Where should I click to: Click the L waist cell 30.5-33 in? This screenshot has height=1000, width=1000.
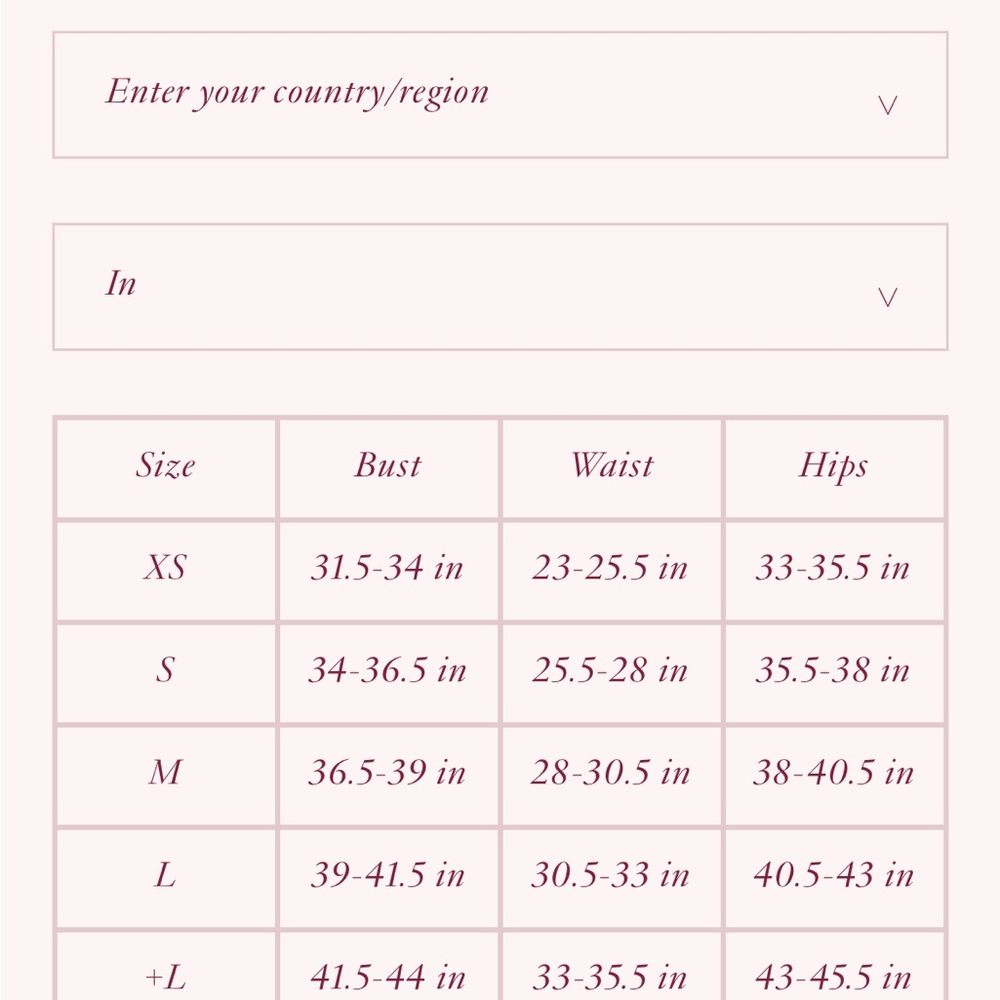click(x=612, y=875)
